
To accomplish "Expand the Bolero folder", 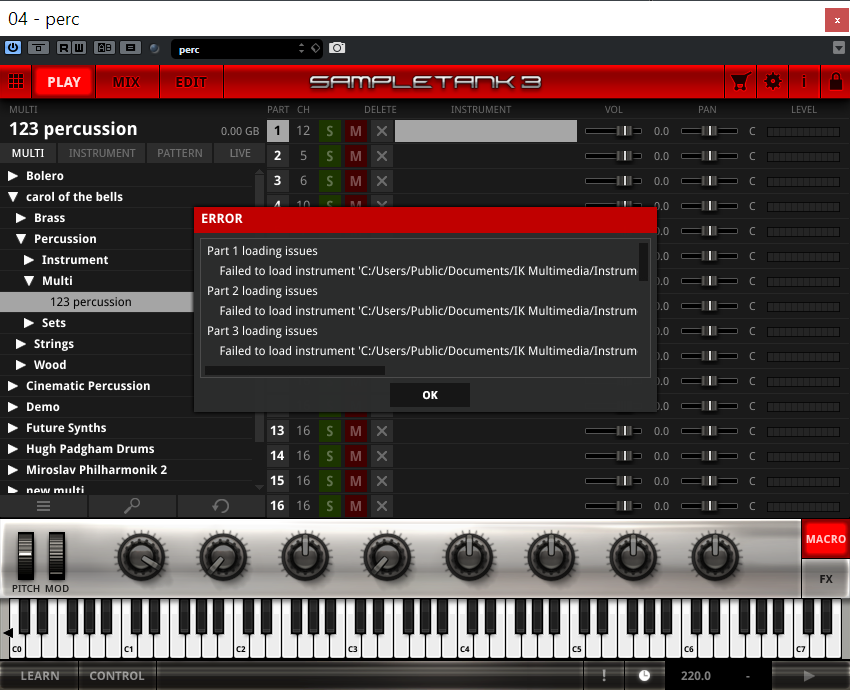I will click(x=13, y=176).
